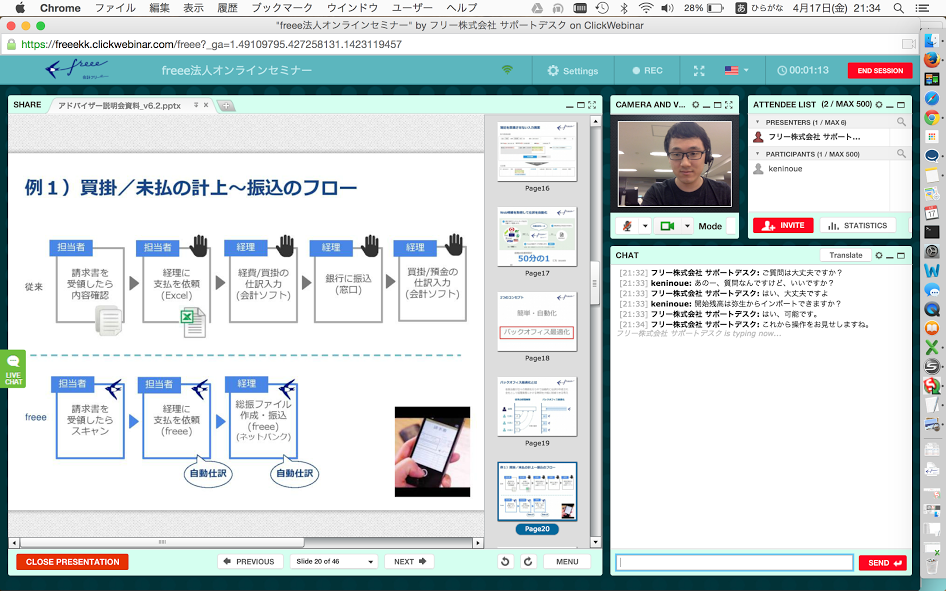
Task: Click browser address bar URL
Action: (211, 44)
